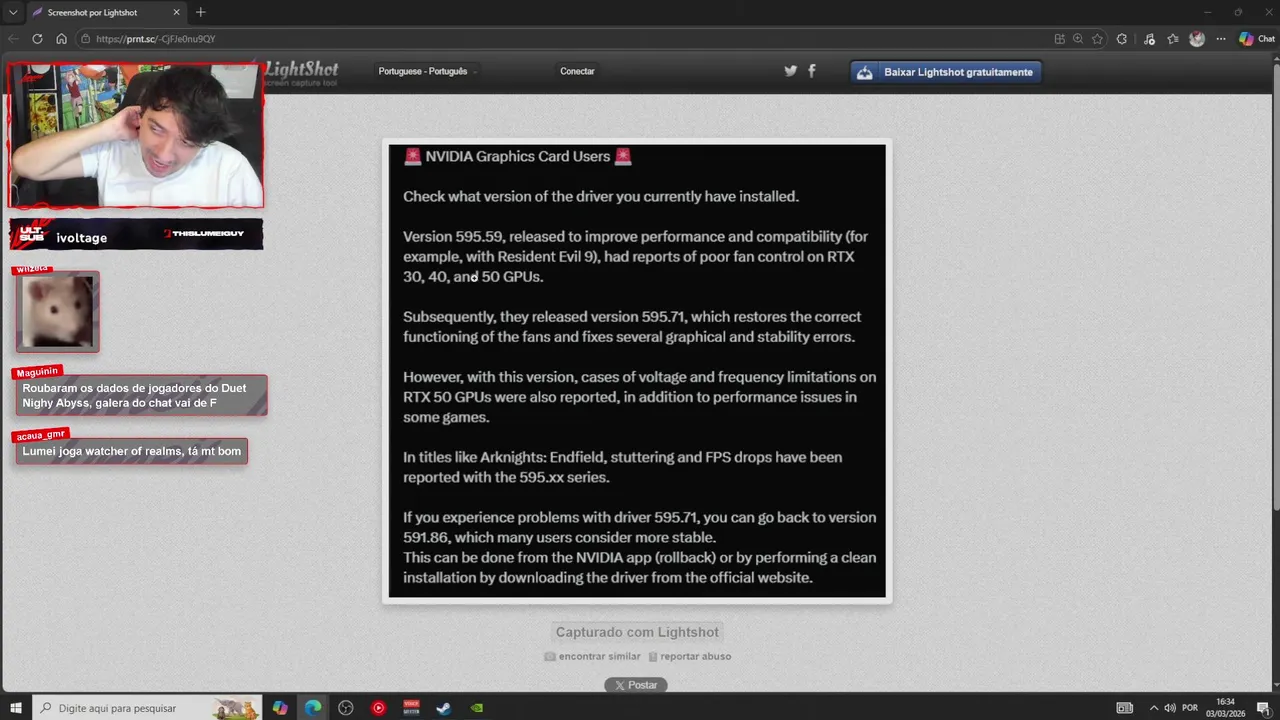Image resolution: width=1280 pixels, height=720 pixels.
Task: Reload the page with refresh icon
Action: point(37,39)
